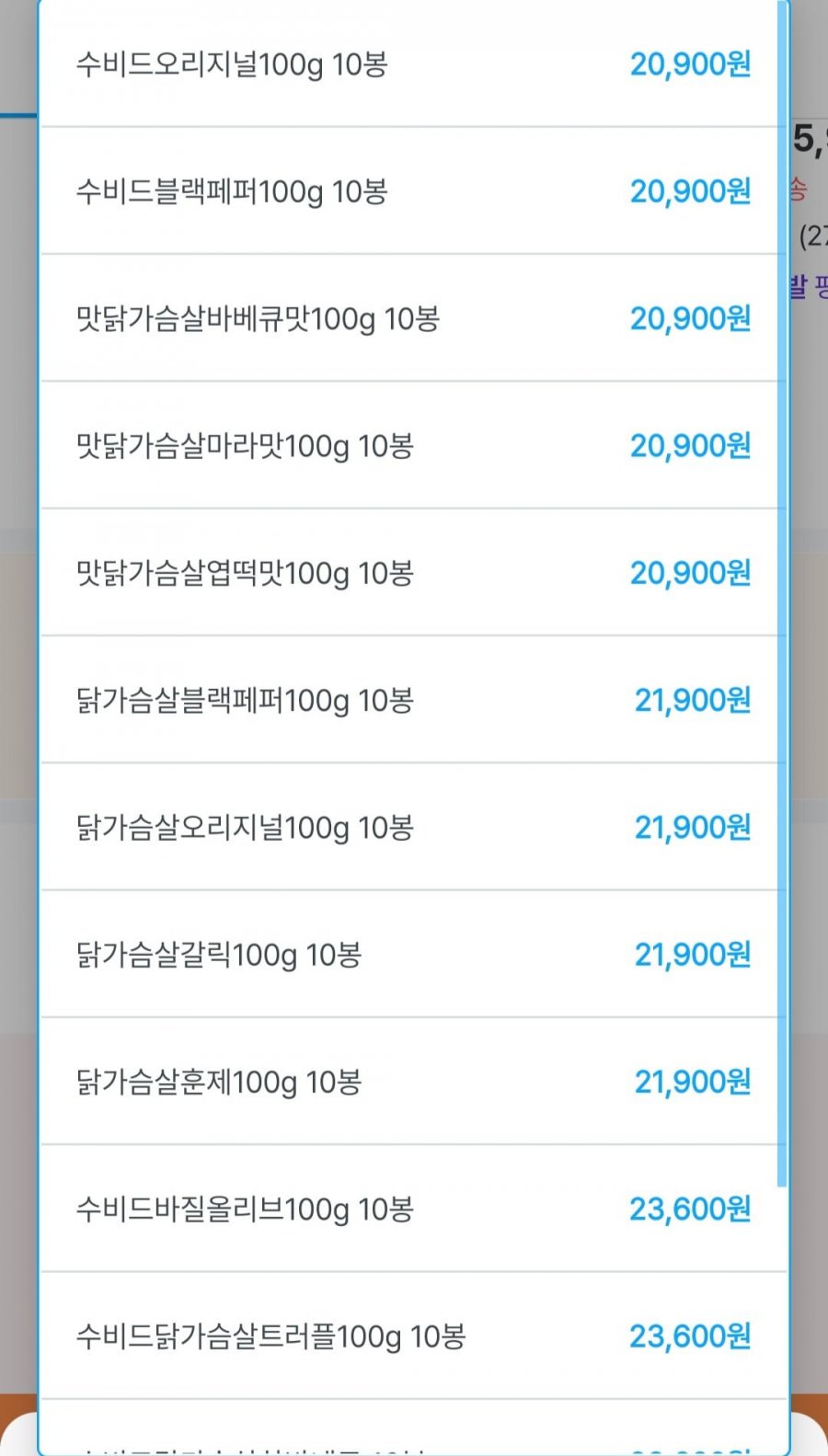Image resolution: width=828 pixels, height=1456 pixels.
Task: Click 21,900원 price of 닭가슴살갈릭
Action: pos(693,955)
